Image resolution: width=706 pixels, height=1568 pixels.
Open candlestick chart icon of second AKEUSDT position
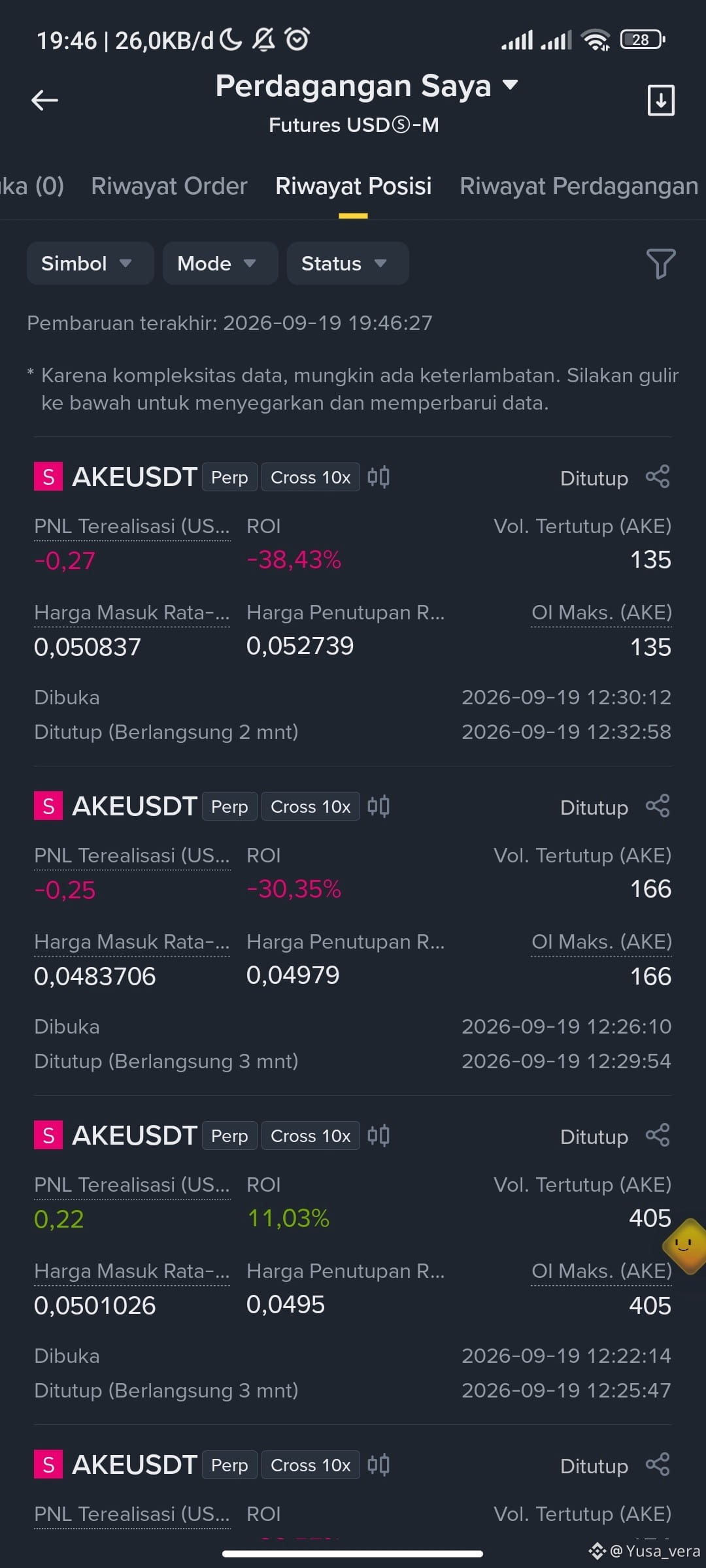[378, 806]
